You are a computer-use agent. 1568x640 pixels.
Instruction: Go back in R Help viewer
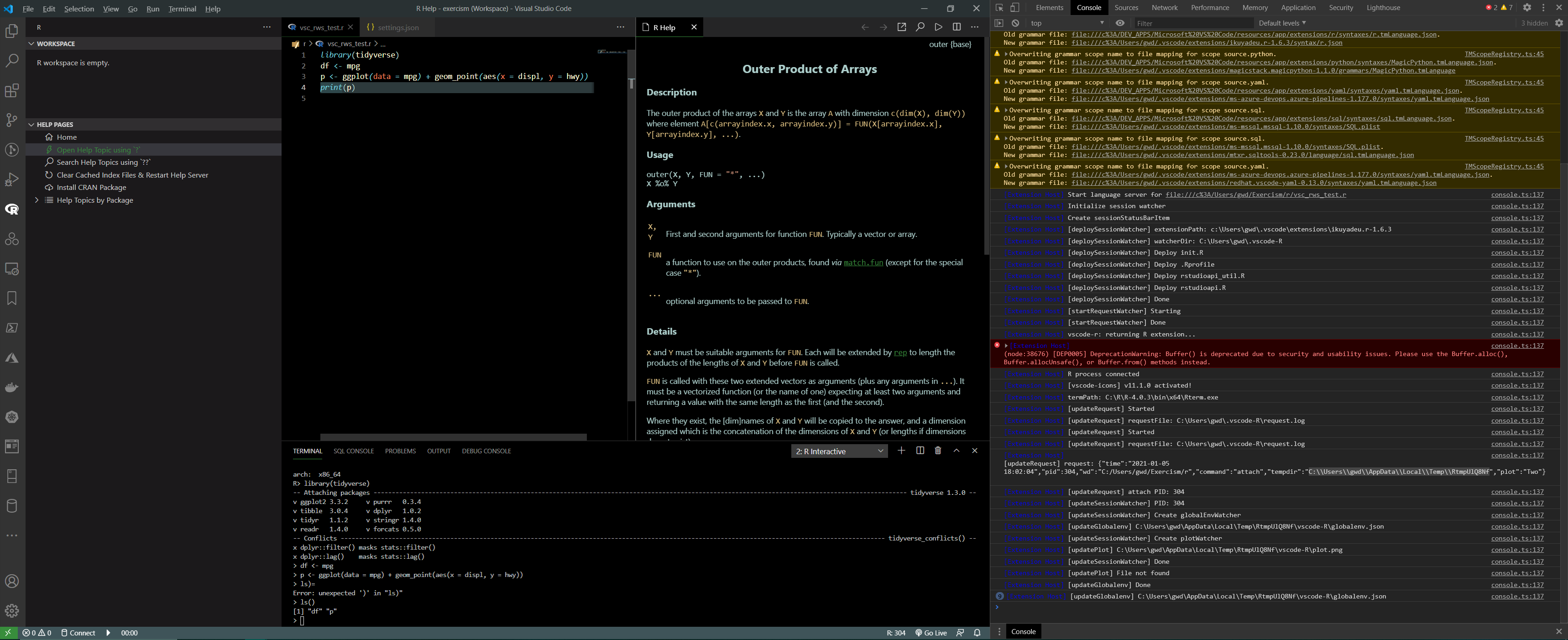pyautogui.click(x=865, y=27)
